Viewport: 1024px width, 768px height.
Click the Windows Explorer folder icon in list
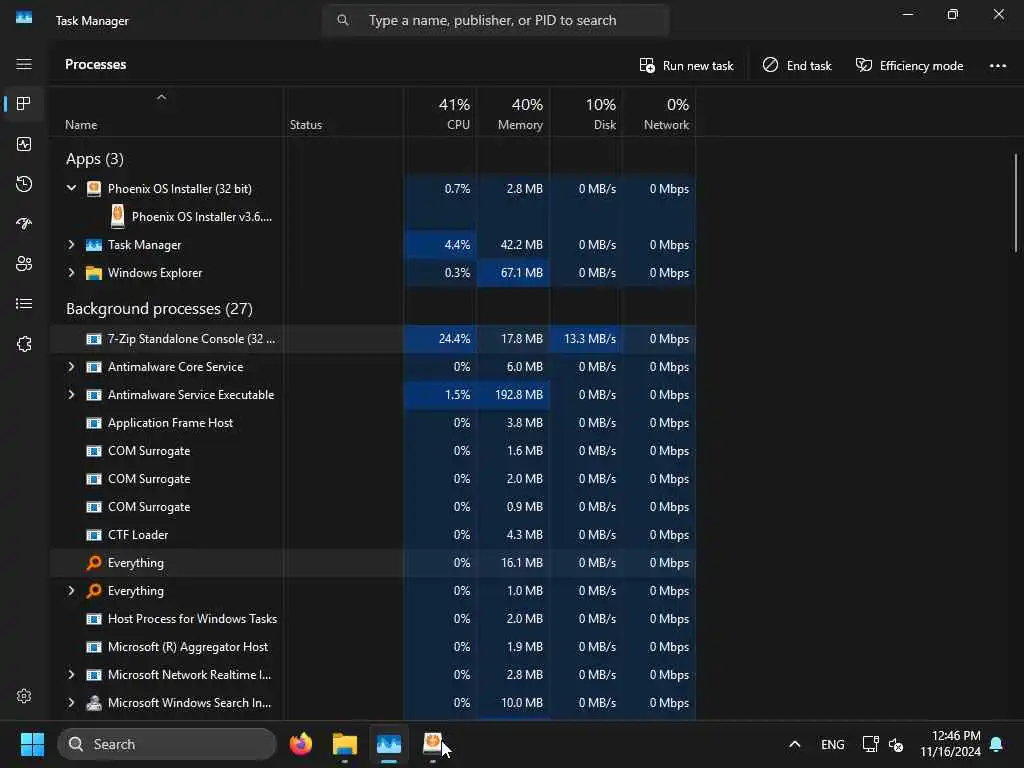(94, 273)
